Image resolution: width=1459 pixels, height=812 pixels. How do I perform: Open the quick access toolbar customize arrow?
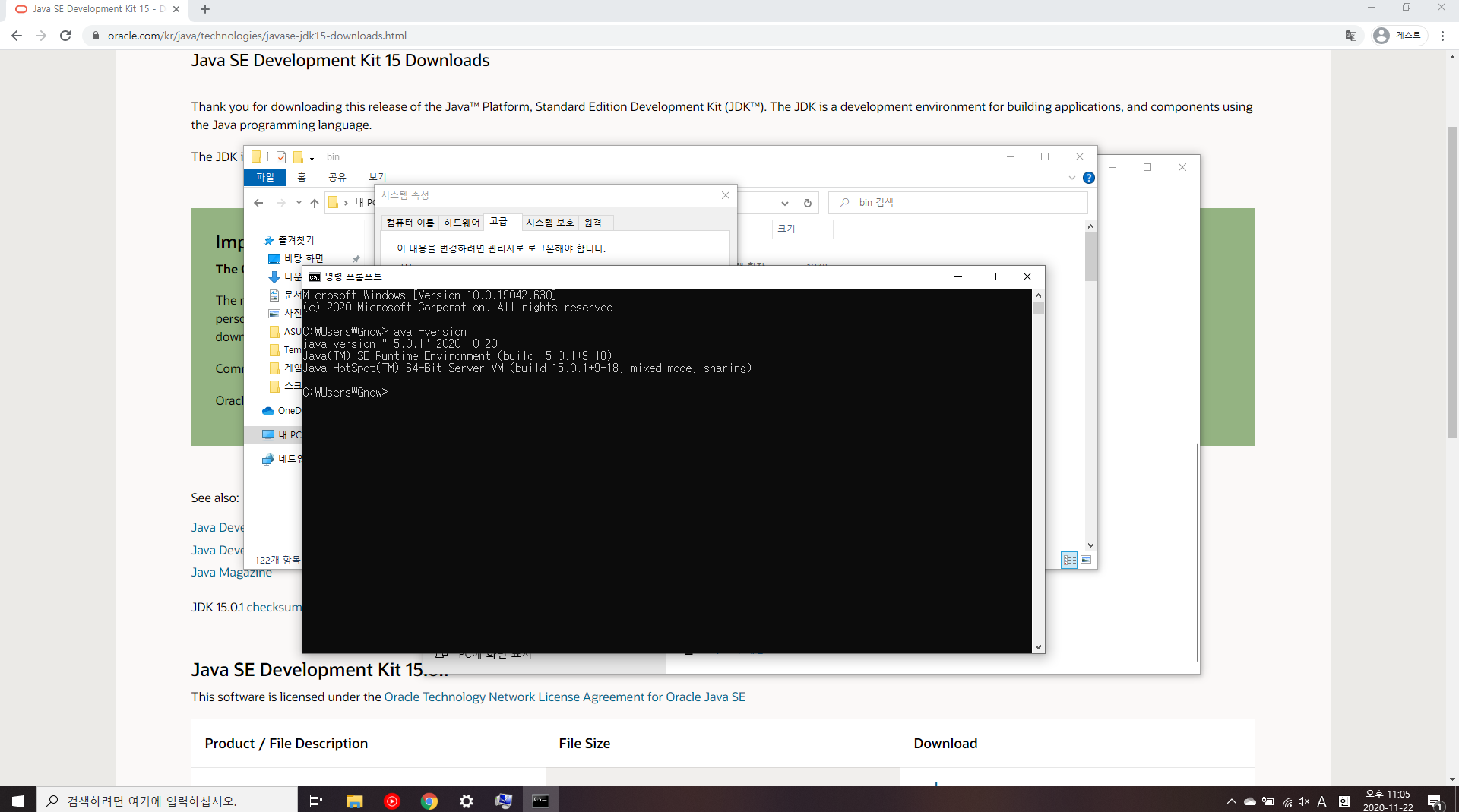pos(312,157)
